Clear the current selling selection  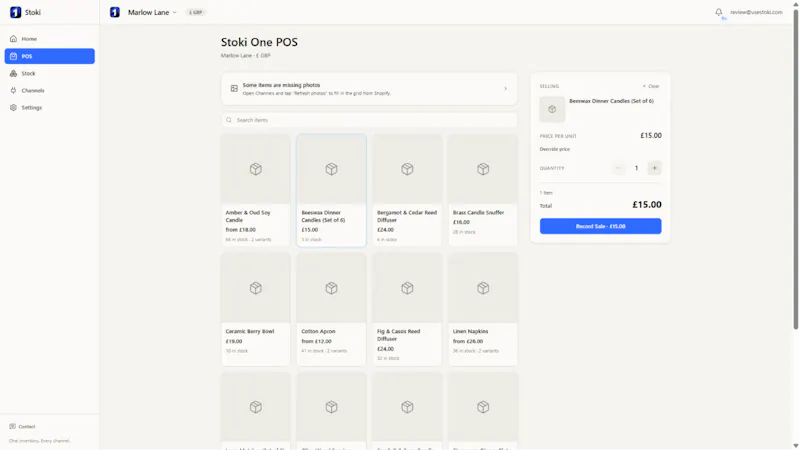point(651,86)
